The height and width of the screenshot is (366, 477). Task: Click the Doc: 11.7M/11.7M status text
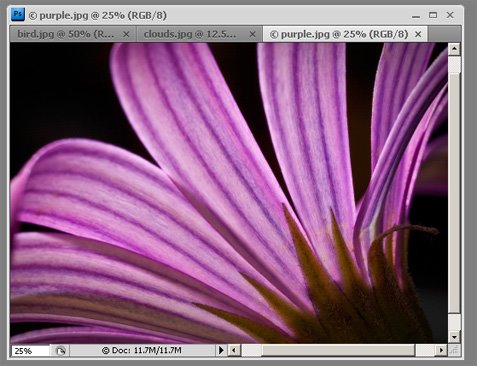coord(142,350)
